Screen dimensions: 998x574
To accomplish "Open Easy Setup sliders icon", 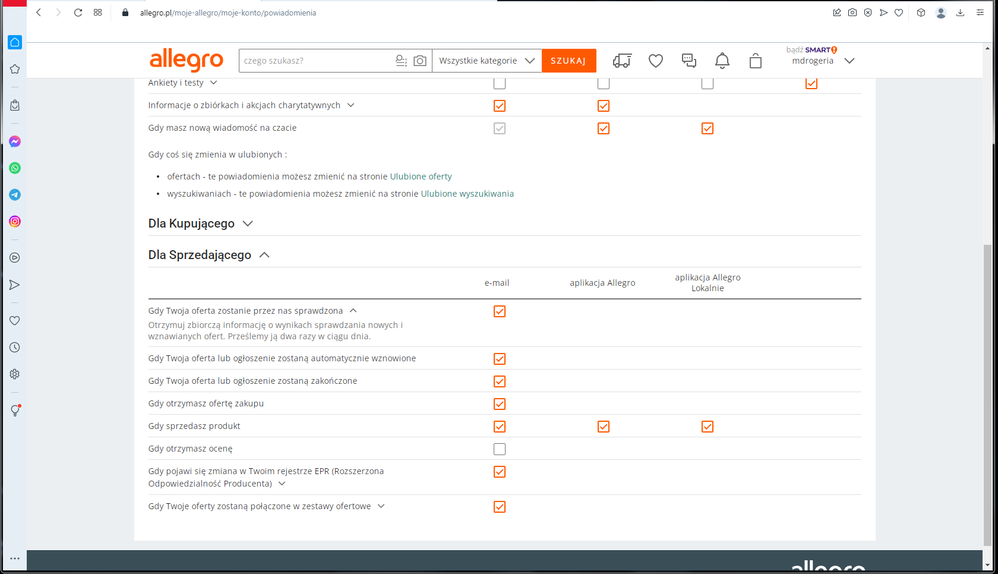I will (x=980, y=13).
